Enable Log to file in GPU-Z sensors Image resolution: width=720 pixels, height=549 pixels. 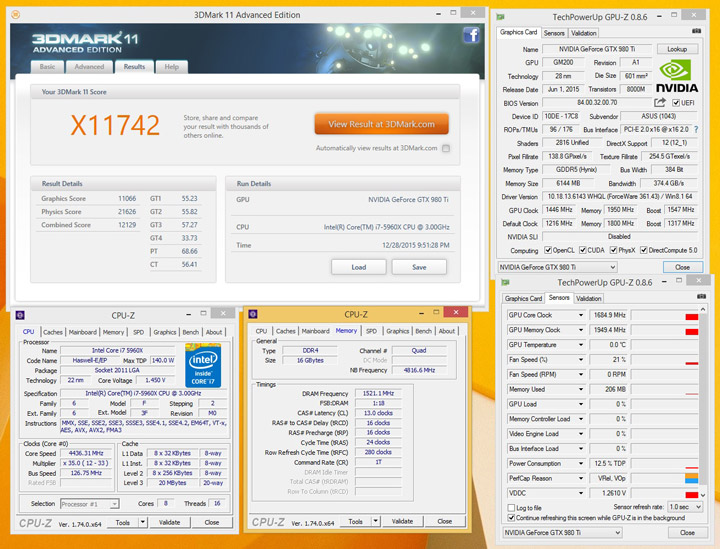511,508
